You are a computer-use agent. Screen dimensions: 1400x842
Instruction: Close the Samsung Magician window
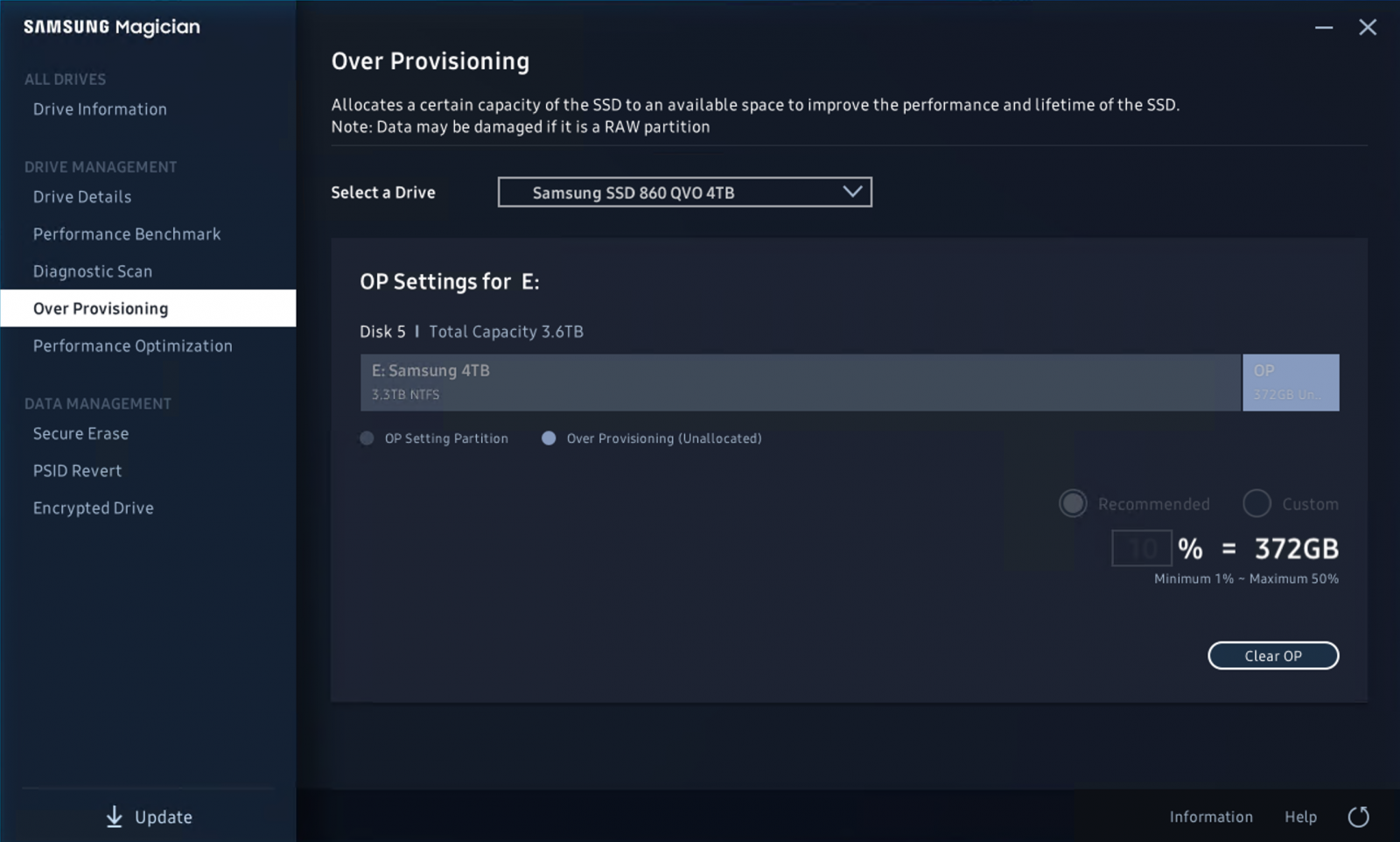pyautogui.click(x=1367, y=27)
